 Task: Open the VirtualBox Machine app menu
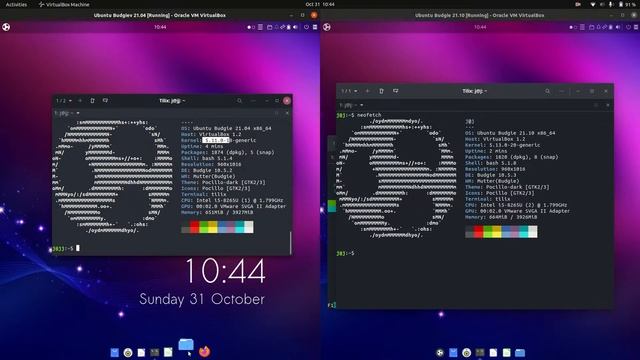(x=64, y=4)
